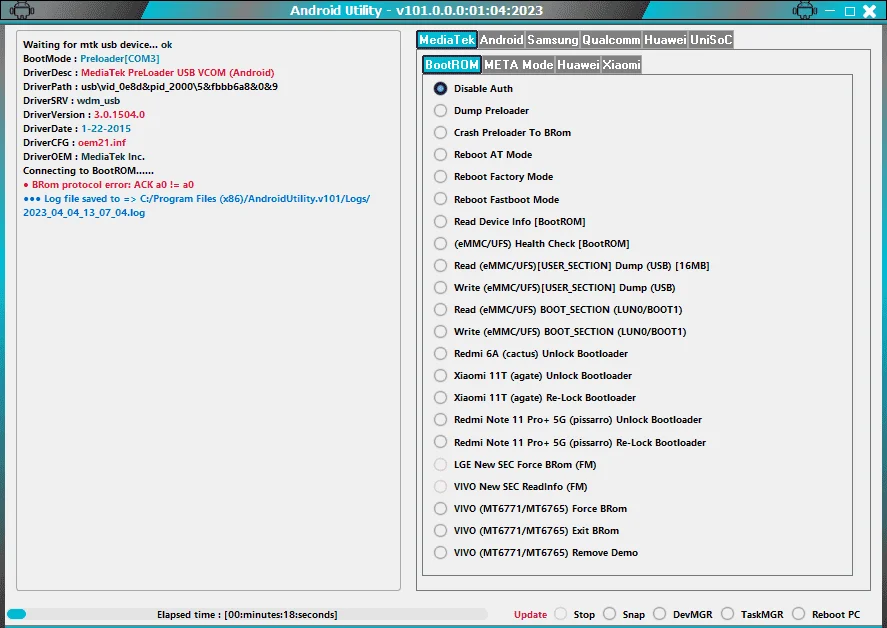Open the top-level Huawei tab

click(665, 40)
